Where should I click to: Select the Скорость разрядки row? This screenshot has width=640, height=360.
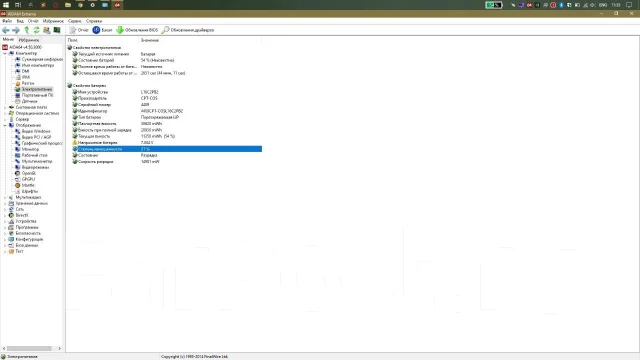point(167,162)
